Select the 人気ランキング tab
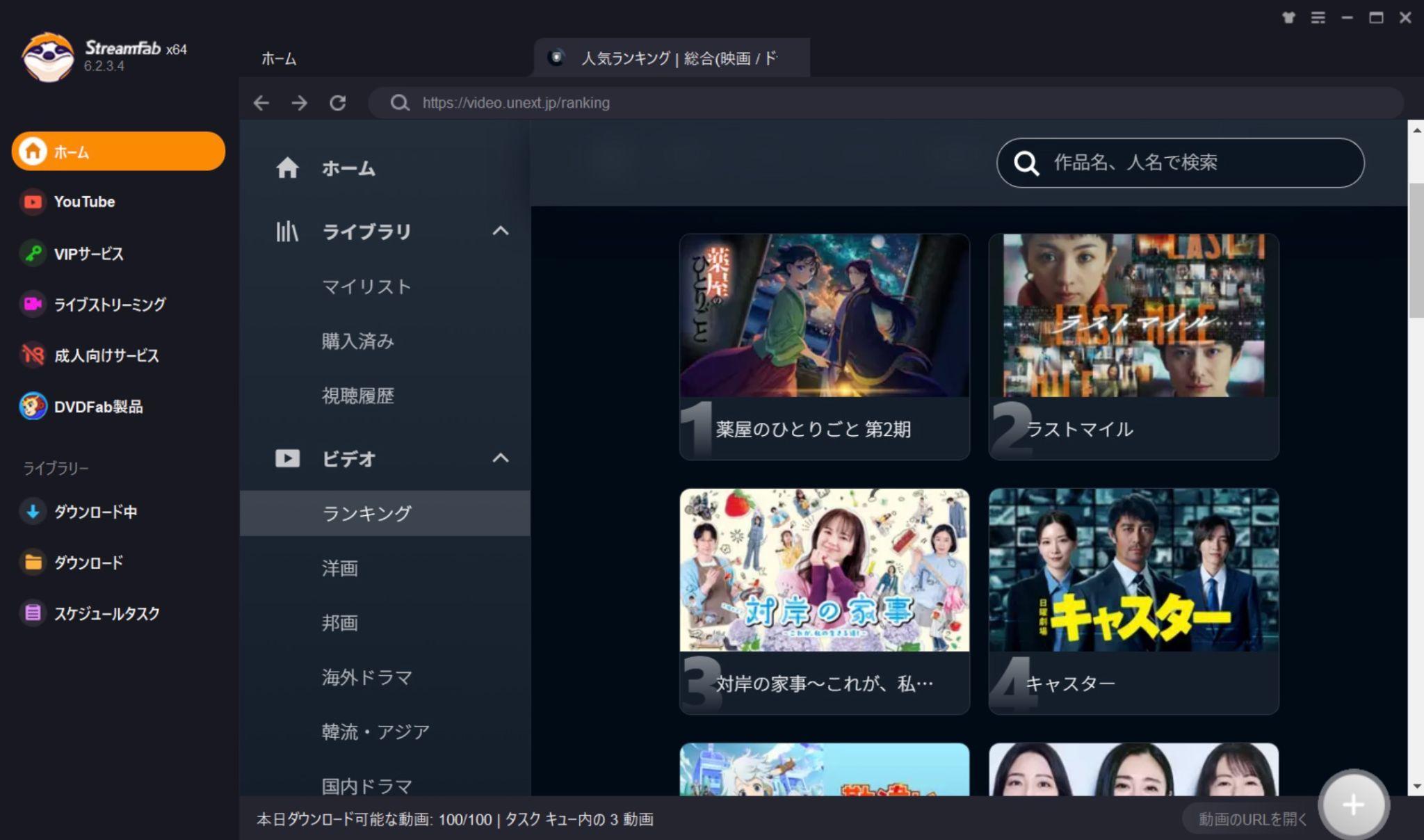Screen dimensions: 1424x840 pos(672,58)
